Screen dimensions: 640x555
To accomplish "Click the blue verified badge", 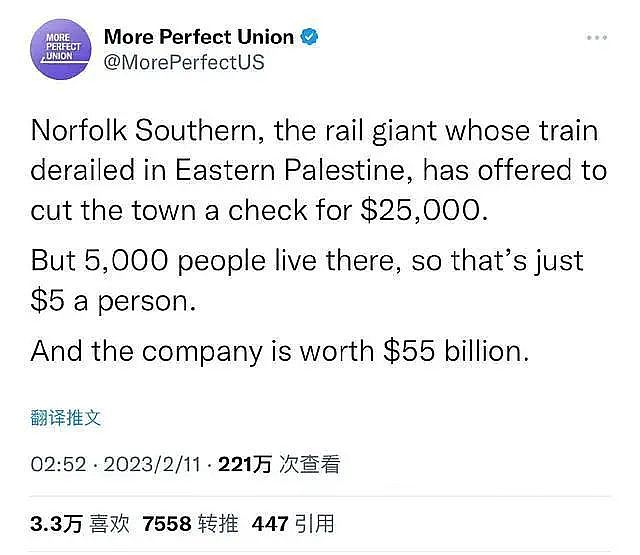I will (x=309, y=37).
